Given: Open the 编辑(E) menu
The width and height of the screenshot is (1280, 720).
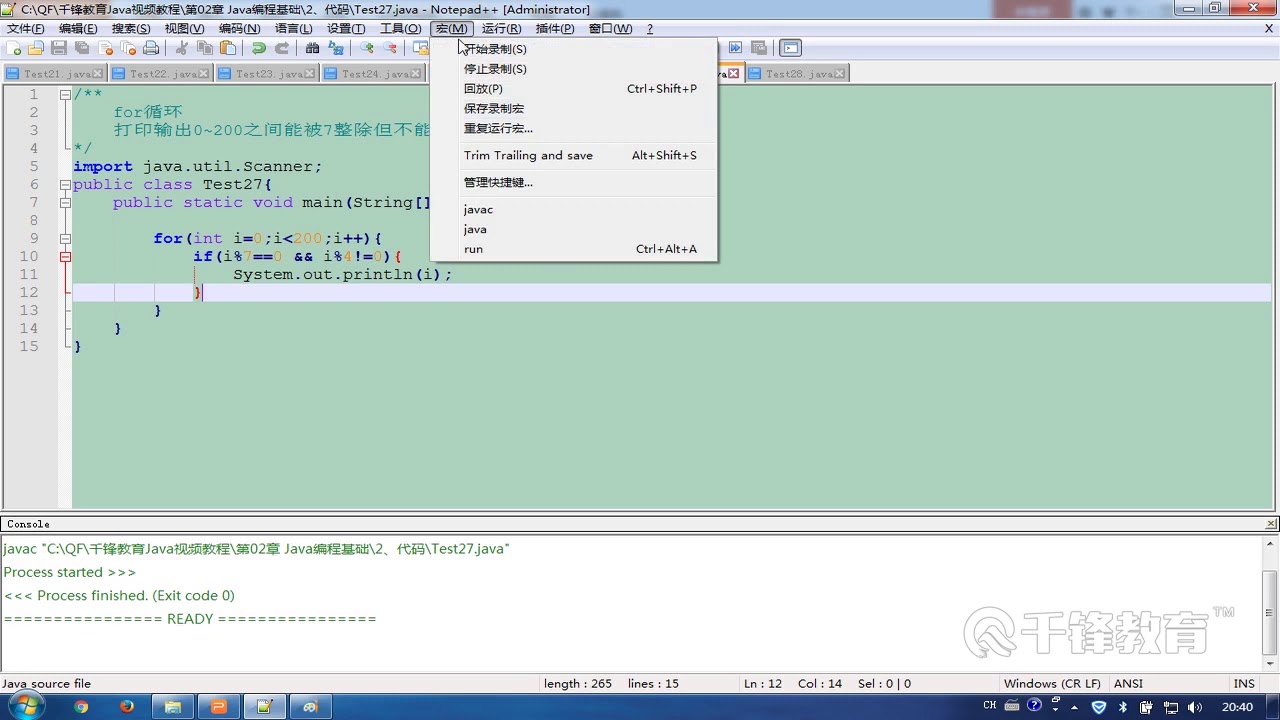Looking at the screenshot, I should (78, 29).
